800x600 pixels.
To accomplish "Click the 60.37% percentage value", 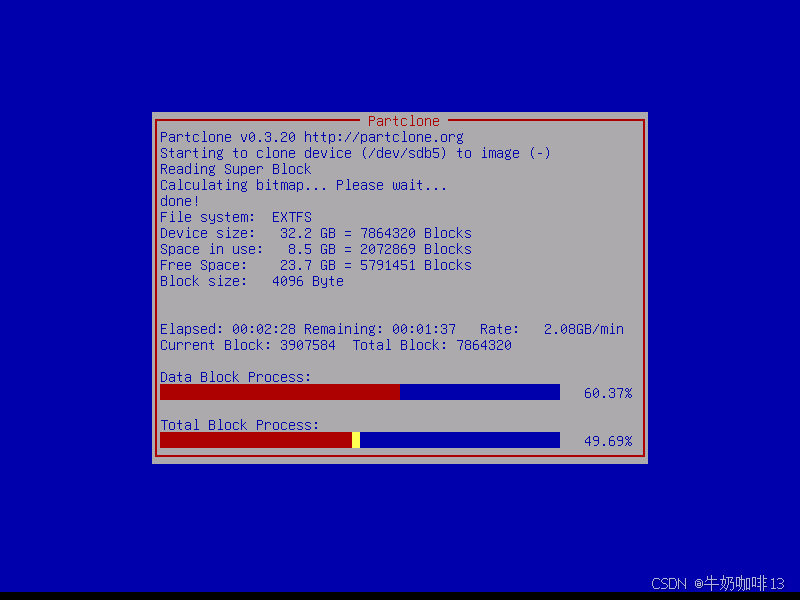I will click(608, 393).
